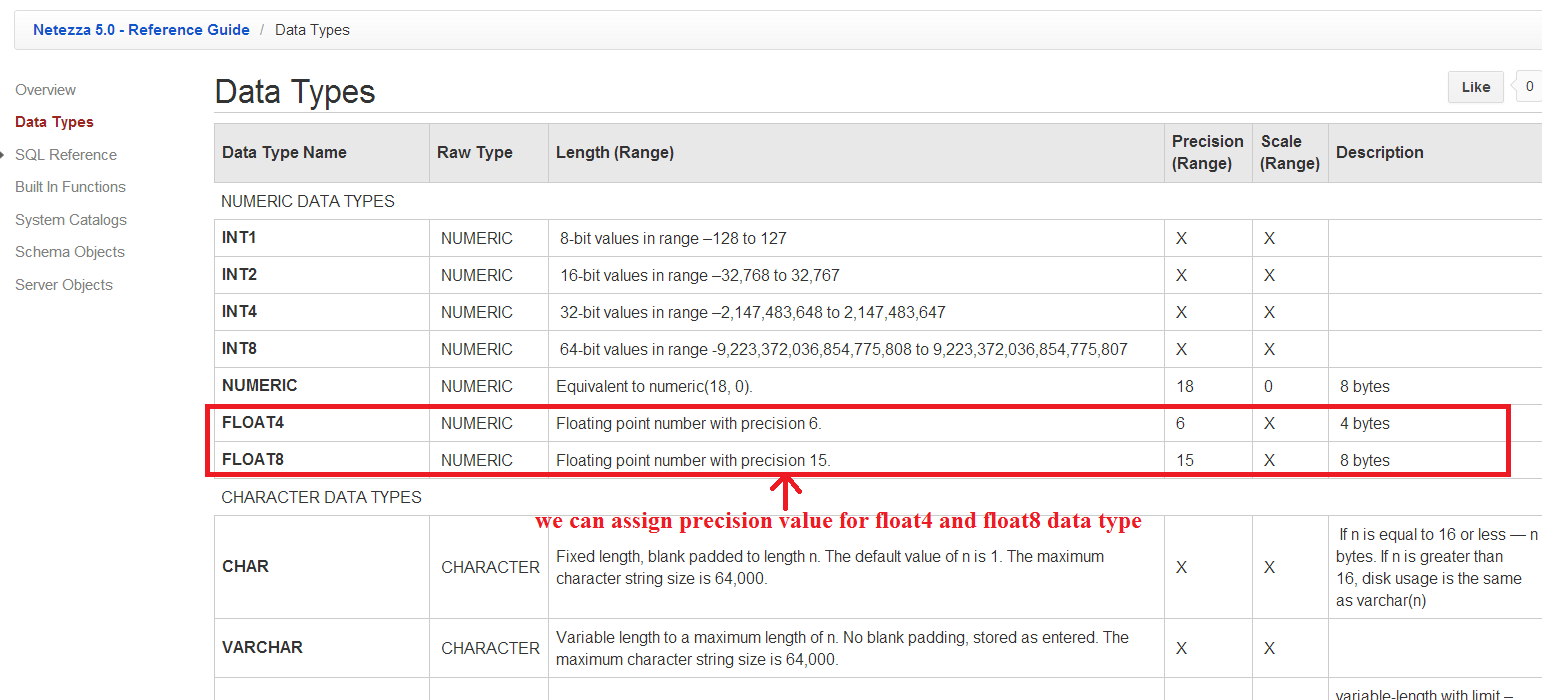Click the Like button

[x=1475, y=87]
